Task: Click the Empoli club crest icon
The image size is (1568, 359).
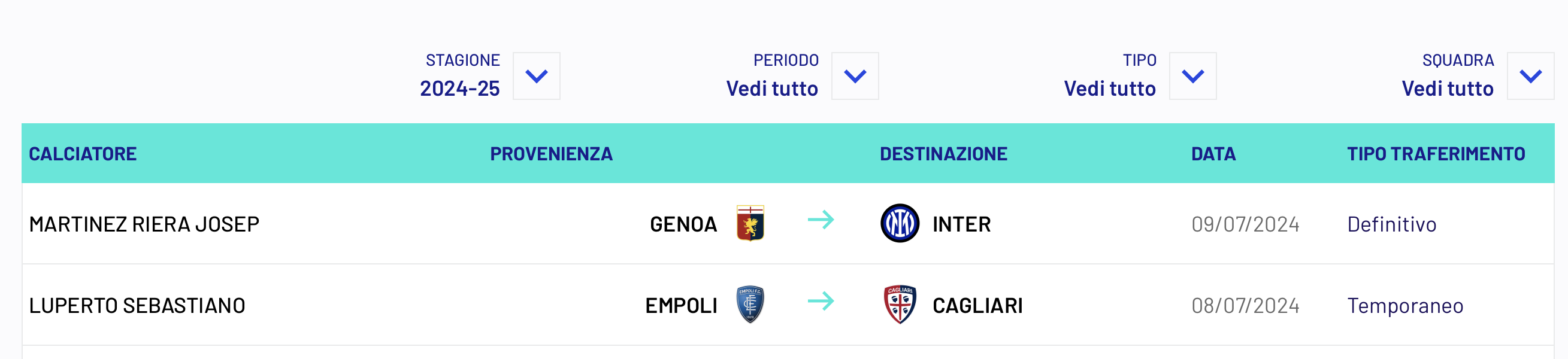Action: [x=750, y=304]
